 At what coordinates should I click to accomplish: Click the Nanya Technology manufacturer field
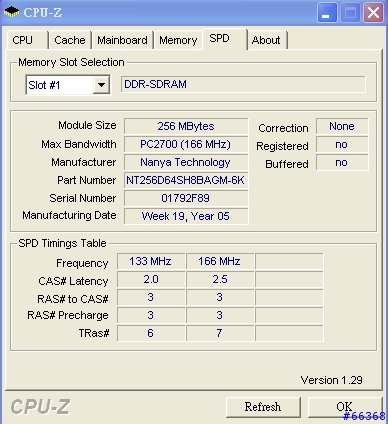(186, 162)
